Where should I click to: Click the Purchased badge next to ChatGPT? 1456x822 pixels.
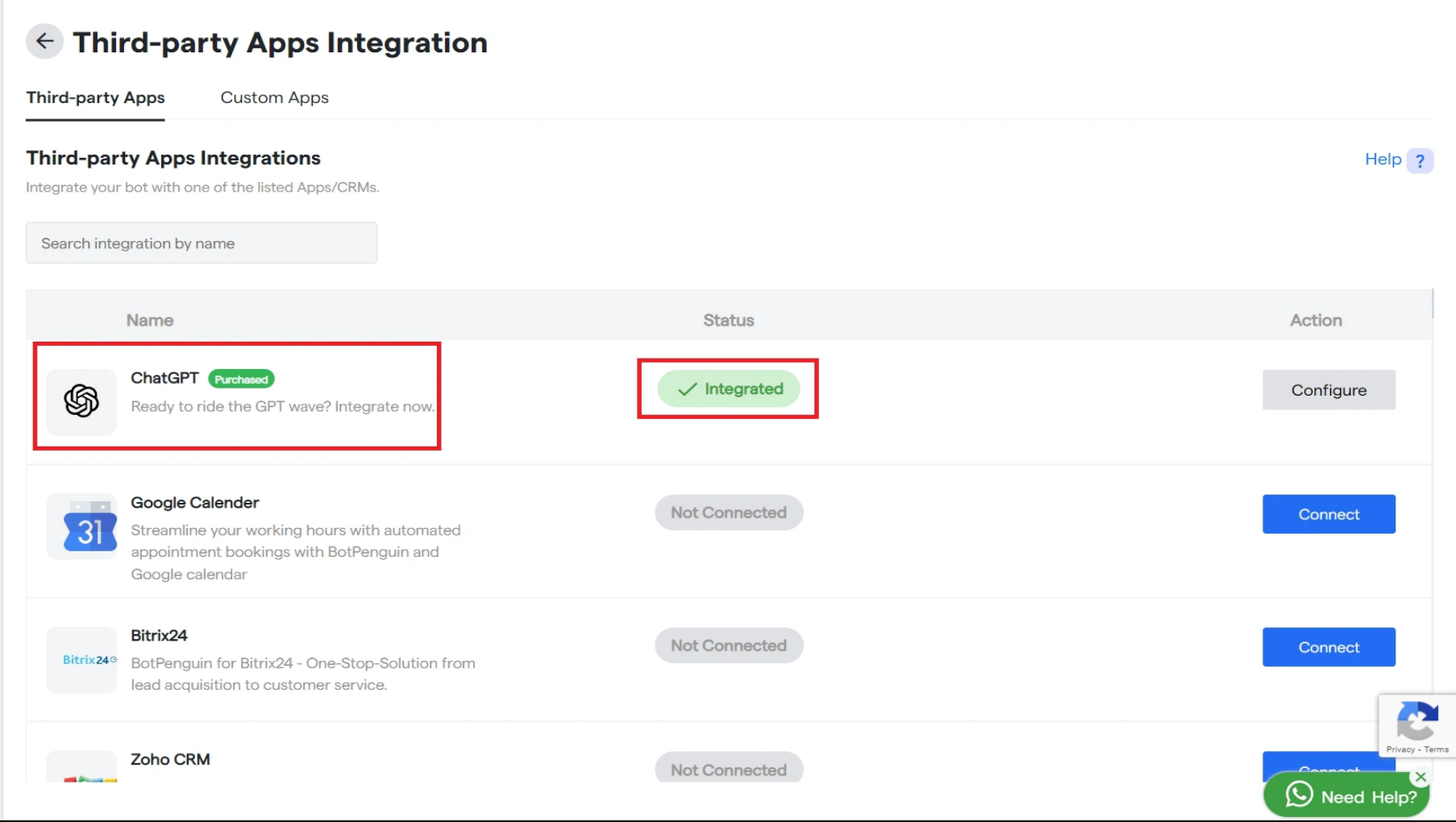pyautogui.click(x=241, y=379)
